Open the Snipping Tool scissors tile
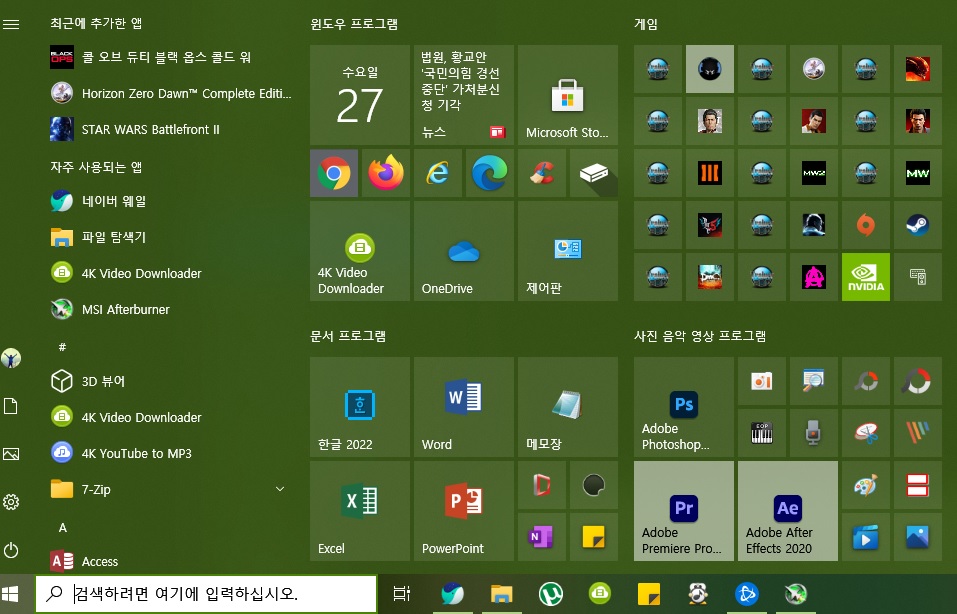957x614 pixels. (865, 433)
